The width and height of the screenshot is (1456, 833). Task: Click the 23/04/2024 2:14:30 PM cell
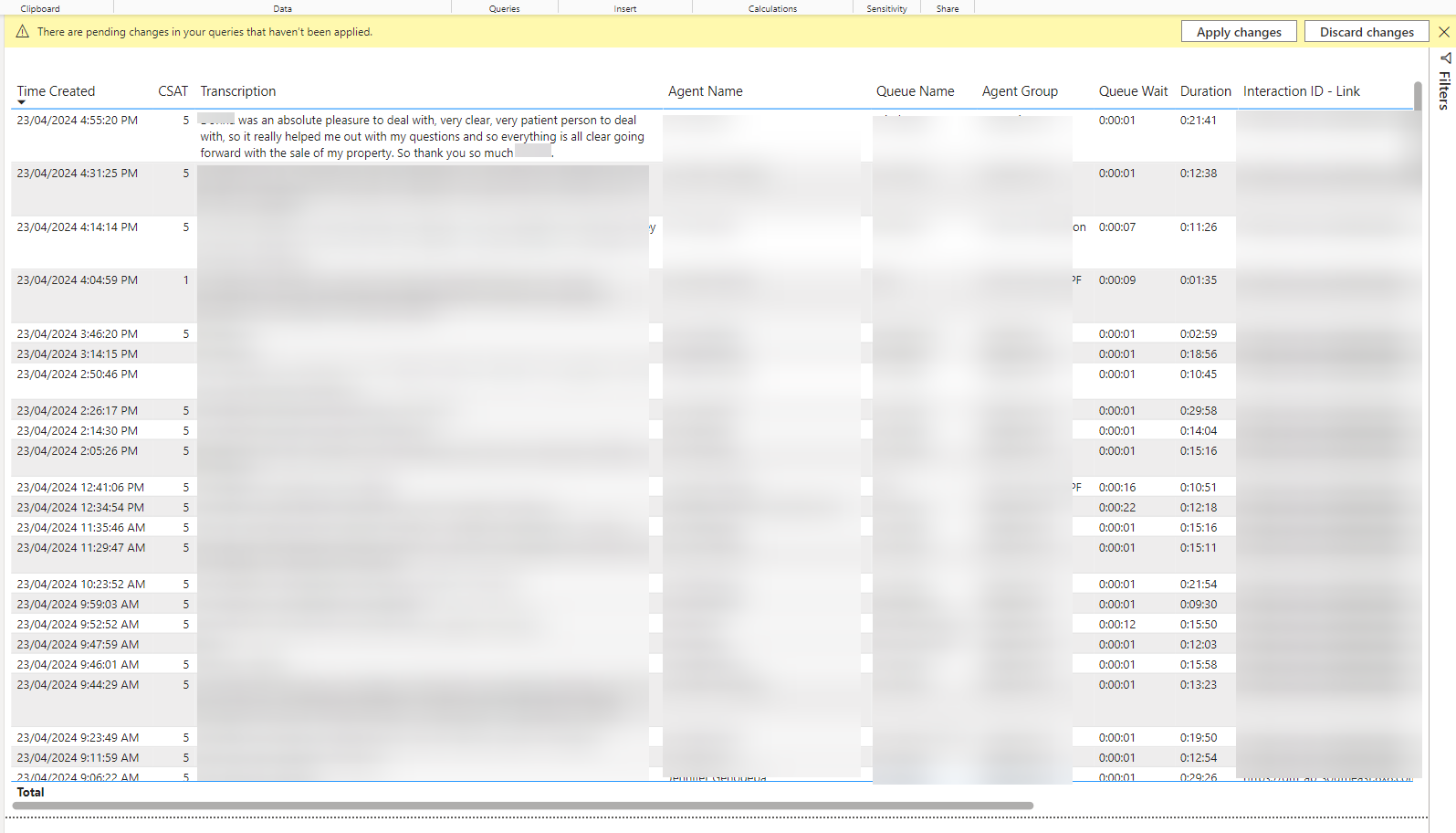78,431
